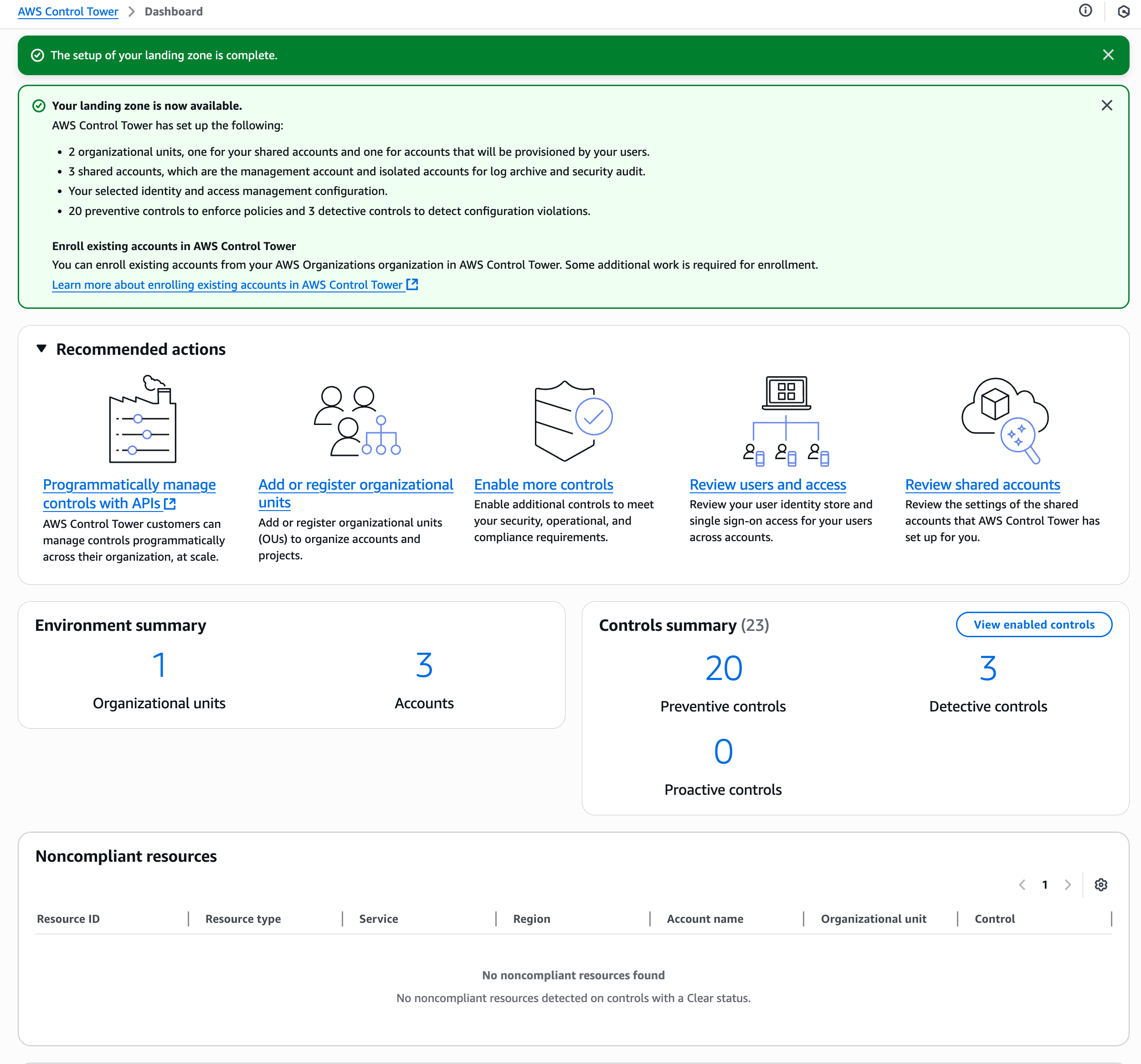The height and width of the screenshot is (1064, 1141).
Task: Open AWS Control Tower breadcrumb link
Action: point(68,11)
